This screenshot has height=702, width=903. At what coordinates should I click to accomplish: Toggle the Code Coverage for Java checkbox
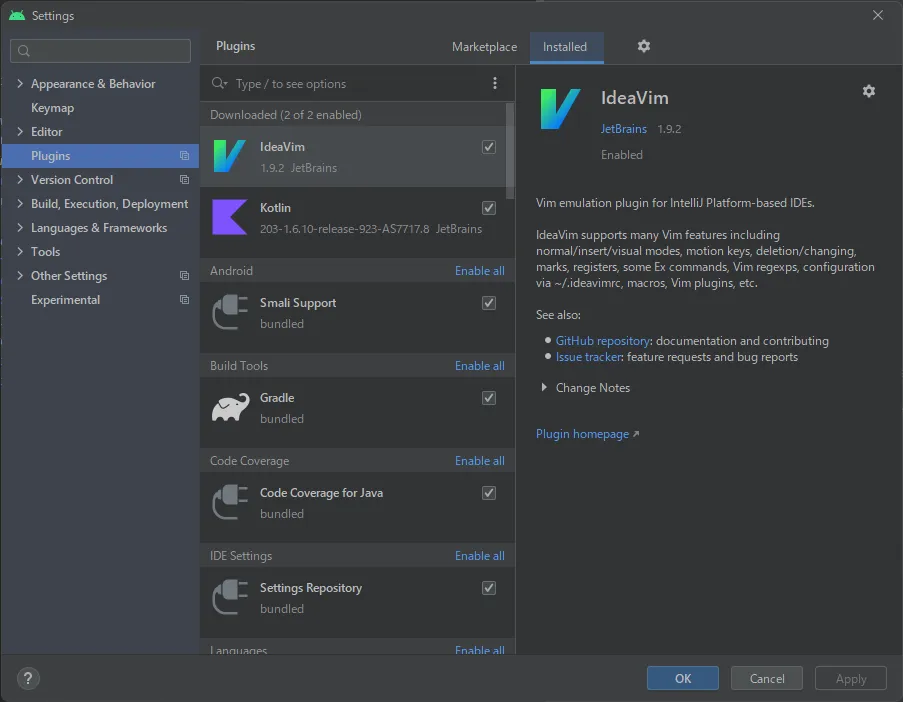click(489, 493)
